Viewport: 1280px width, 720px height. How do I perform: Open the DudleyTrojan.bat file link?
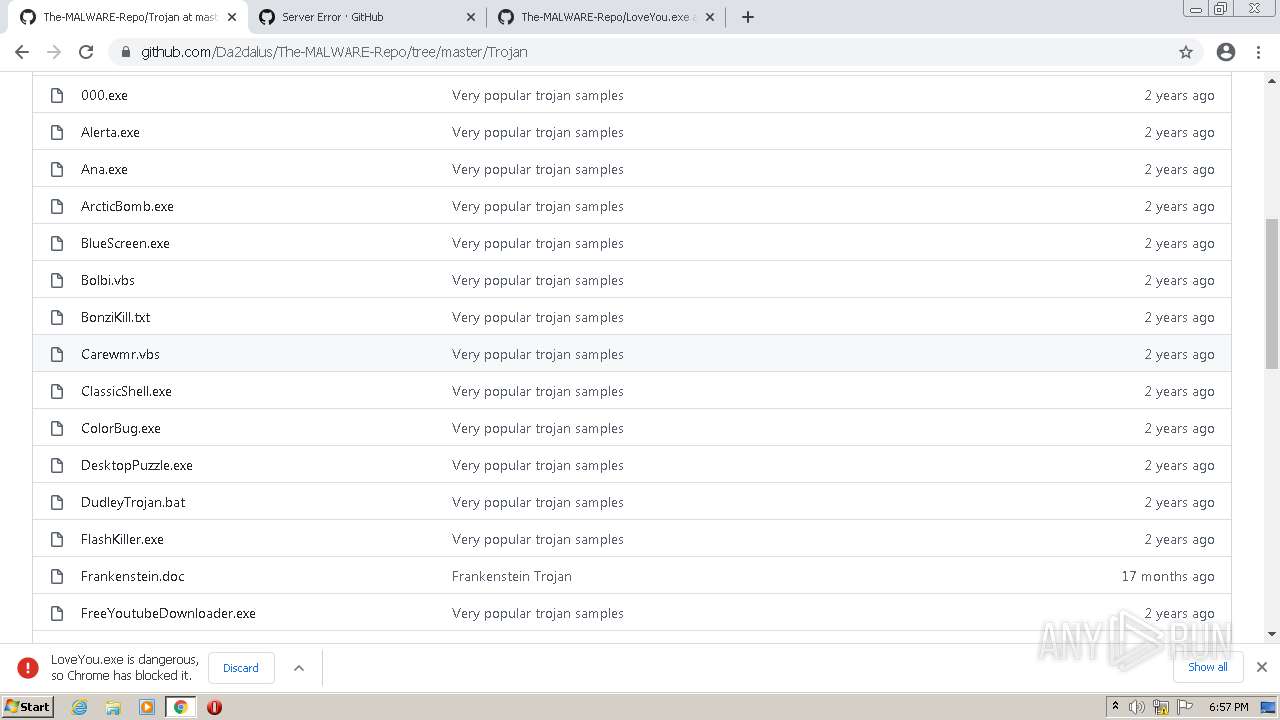(133, 502)
